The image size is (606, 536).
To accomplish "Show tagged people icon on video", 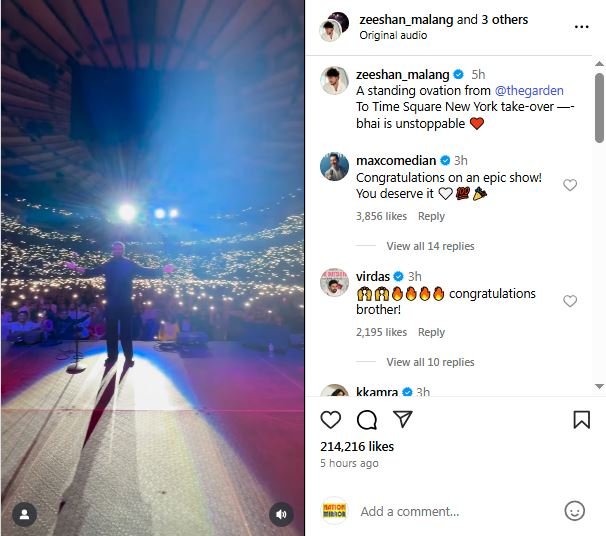I will point(24,514).
